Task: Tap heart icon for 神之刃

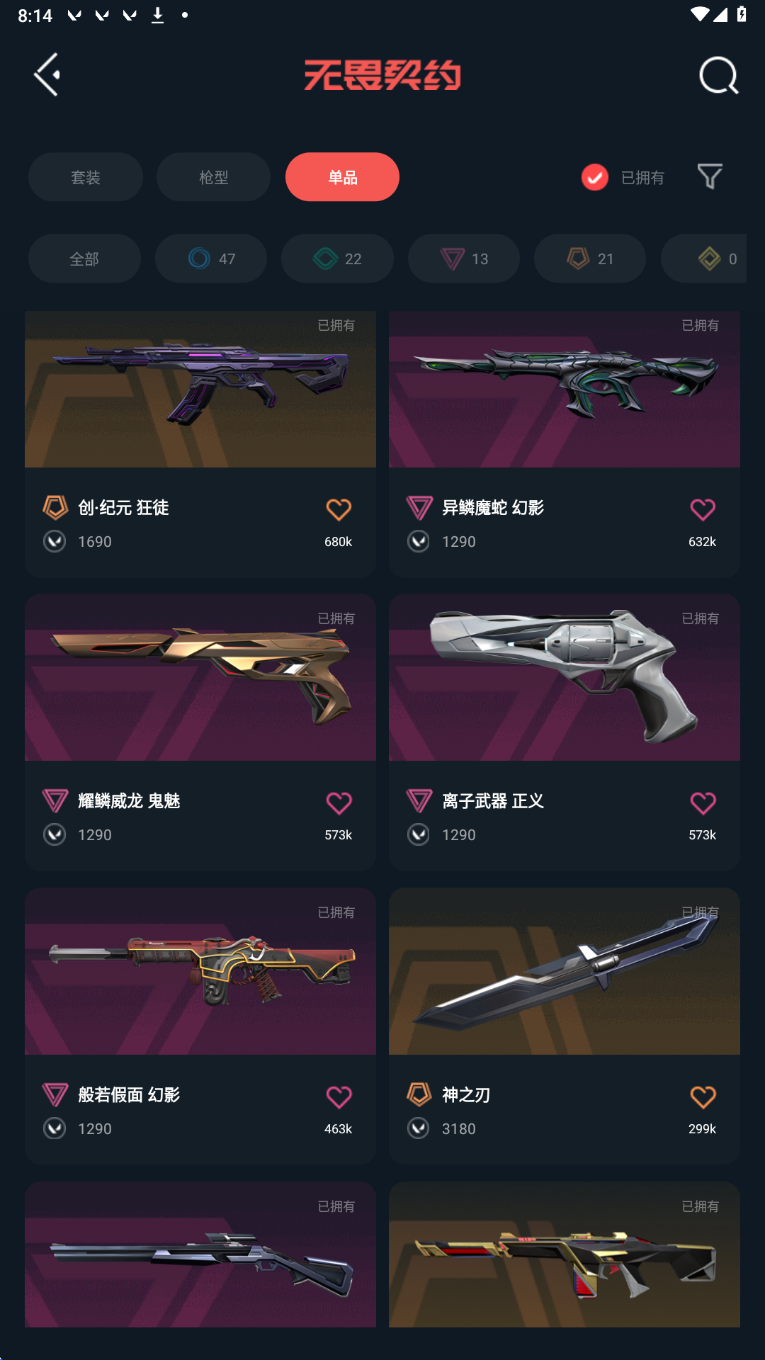Action: tap(703, 1096)
